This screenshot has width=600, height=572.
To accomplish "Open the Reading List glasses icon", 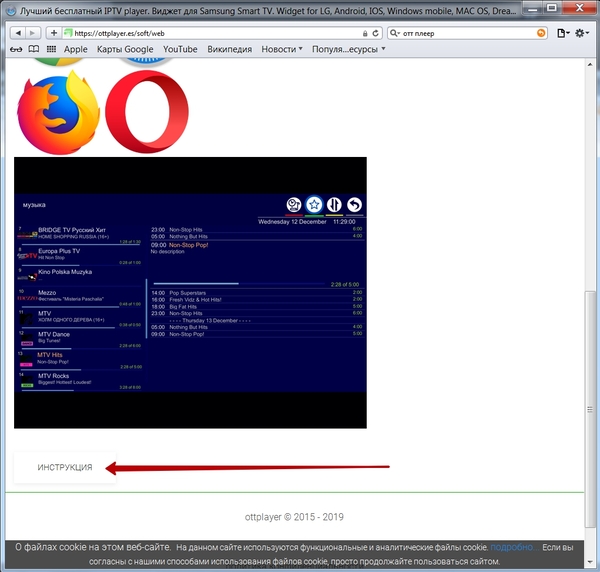I will (16, 49).
